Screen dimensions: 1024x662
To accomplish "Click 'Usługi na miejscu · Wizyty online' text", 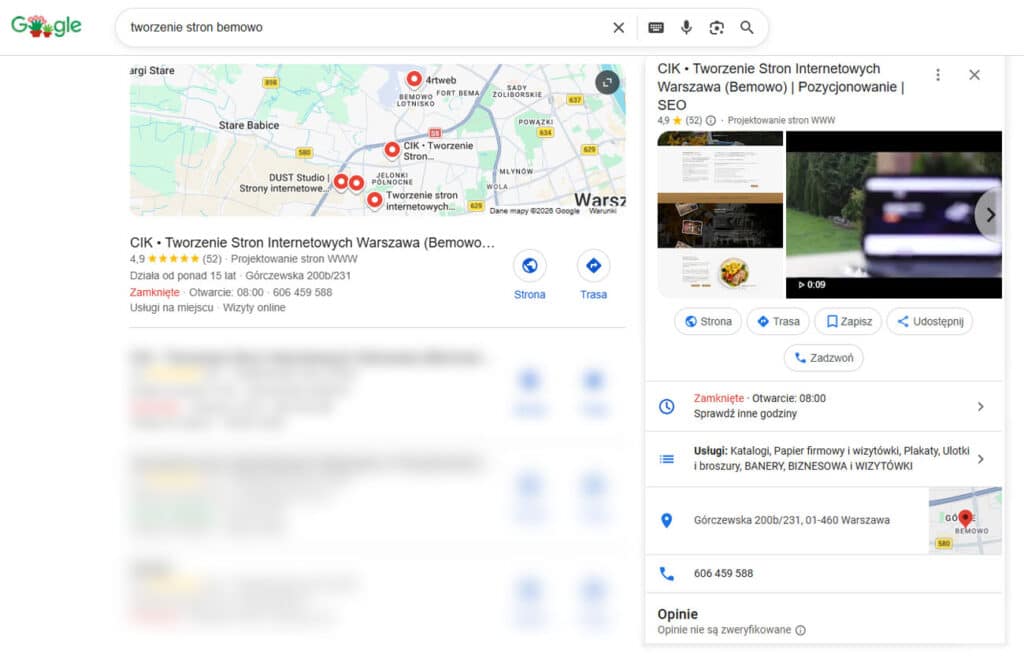I will coord(208,307).
